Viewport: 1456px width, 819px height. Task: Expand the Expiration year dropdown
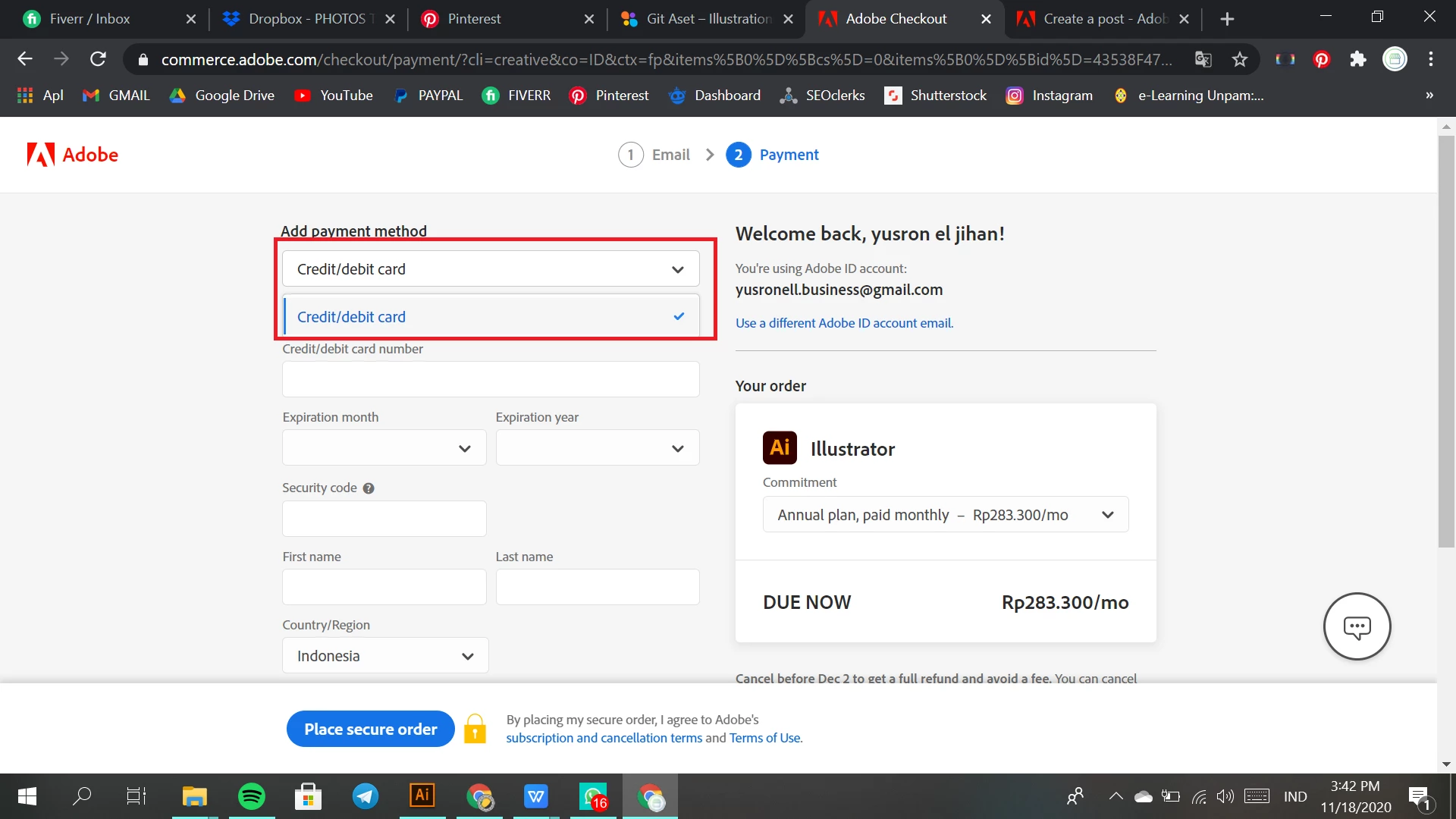597,448
